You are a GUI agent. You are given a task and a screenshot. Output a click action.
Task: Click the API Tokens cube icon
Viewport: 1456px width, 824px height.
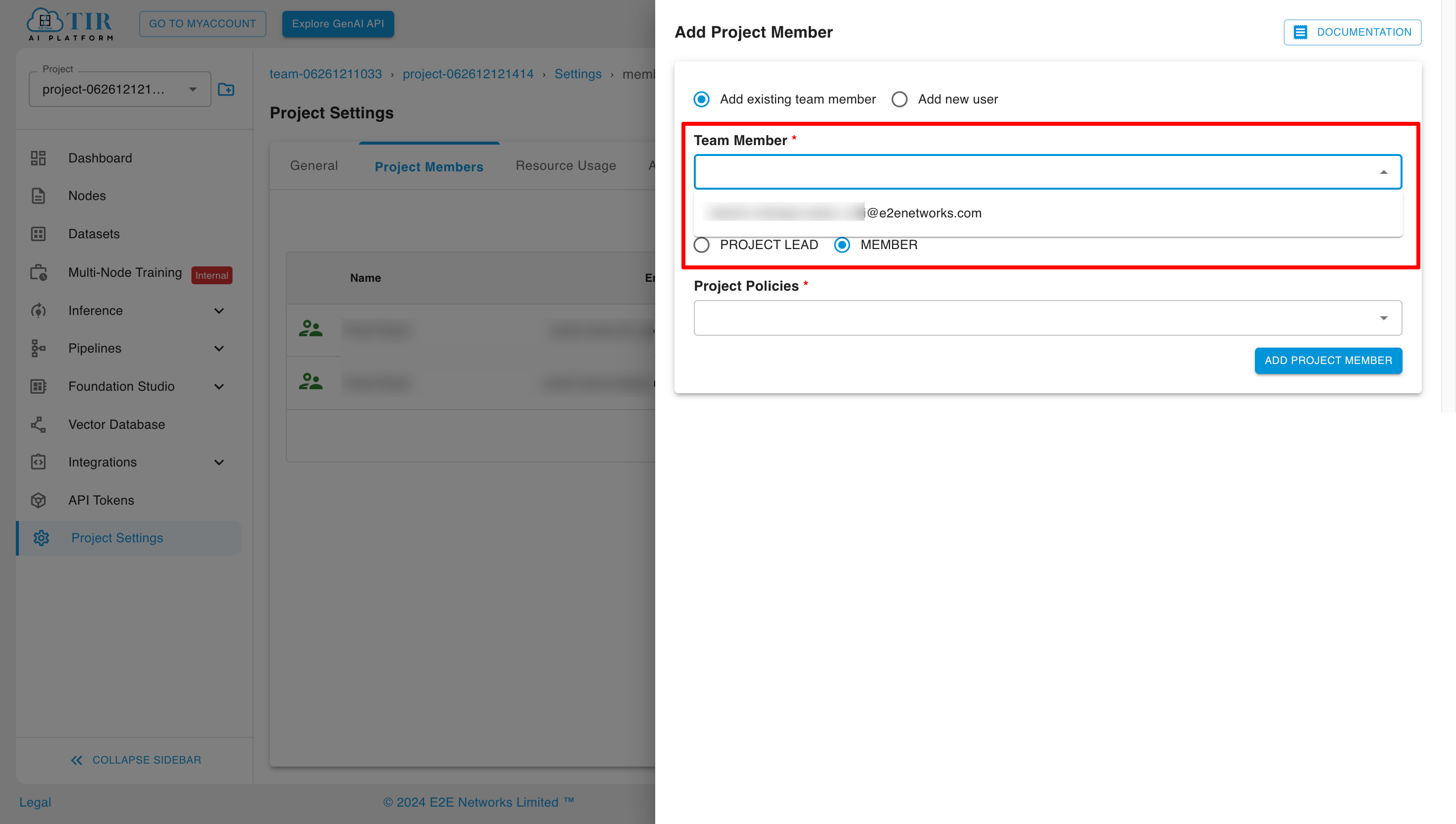(x=38, y=500)
